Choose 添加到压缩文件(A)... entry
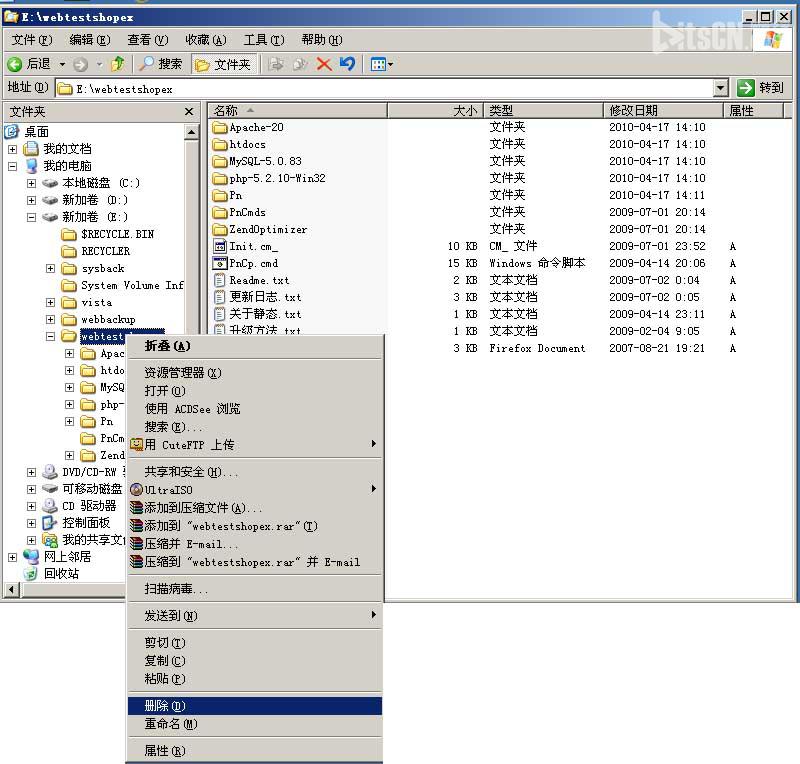The width and height of the screenshot is (800, 764). click(255, 508)
